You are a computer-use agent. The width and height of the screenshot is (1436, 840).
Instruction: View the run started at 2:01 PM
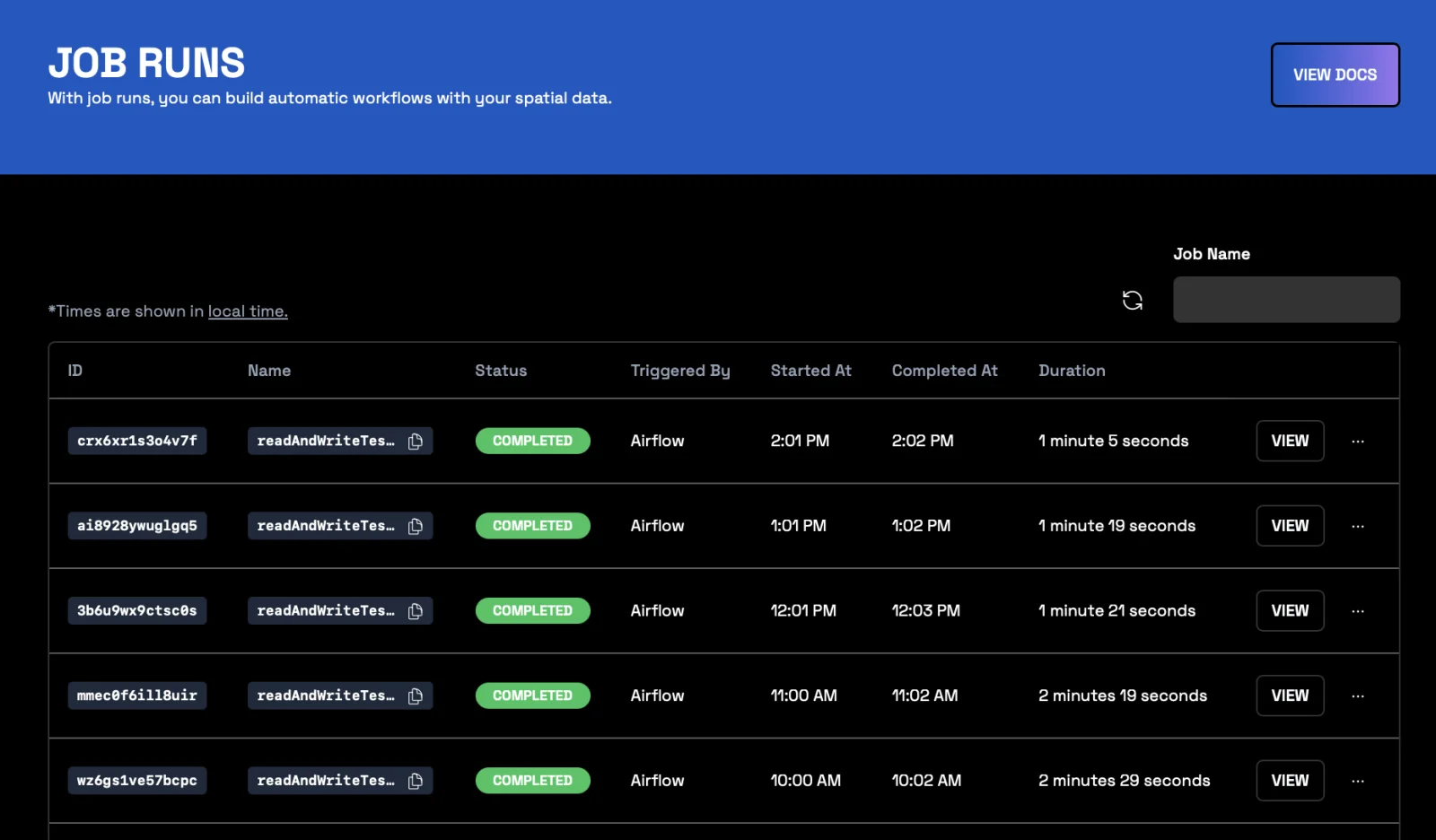pyautogui.click(x=1290, y=442)
